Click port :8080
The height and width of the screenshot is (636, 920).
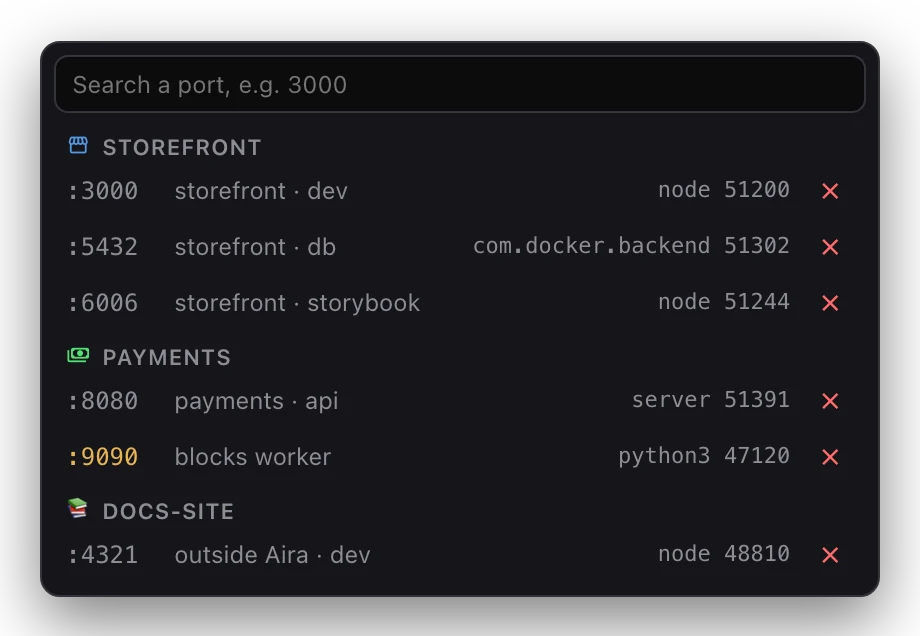click(x=103, y=401)
